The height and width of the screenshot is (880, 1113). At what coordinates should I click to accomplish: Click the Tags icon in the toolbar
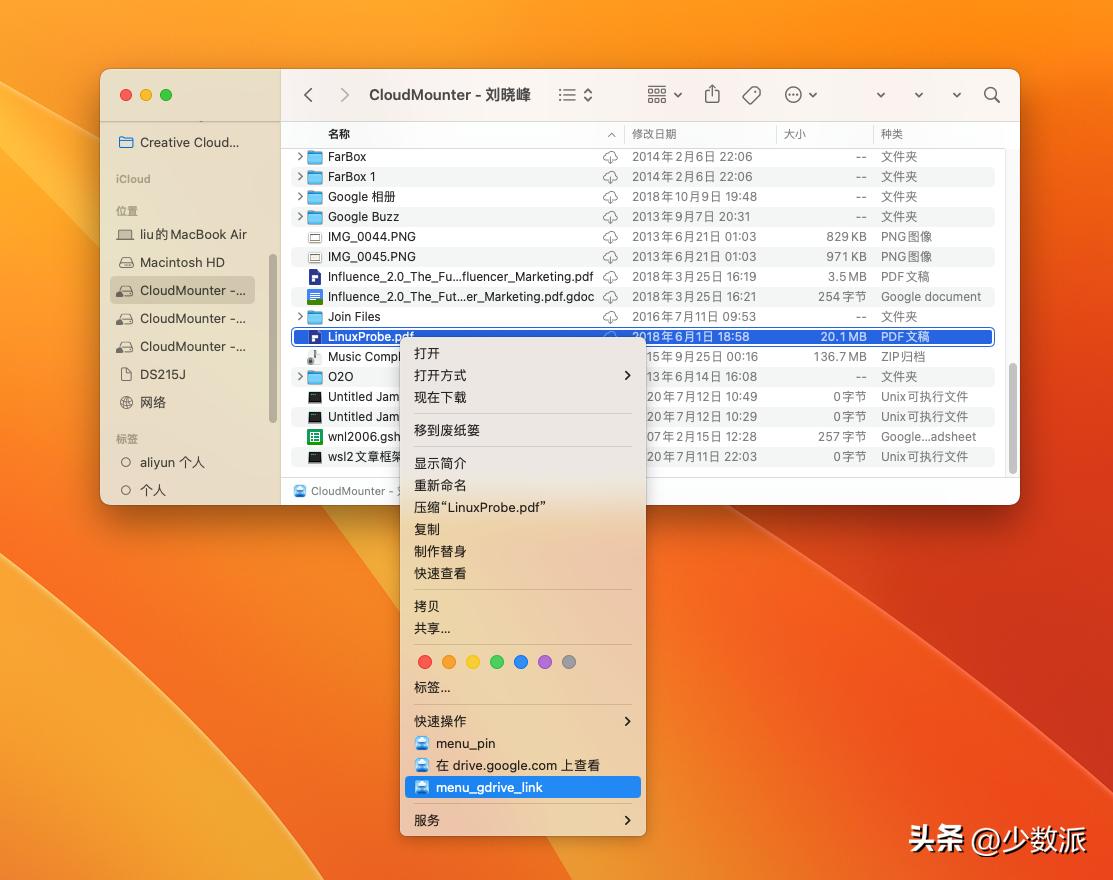point(751,94)
